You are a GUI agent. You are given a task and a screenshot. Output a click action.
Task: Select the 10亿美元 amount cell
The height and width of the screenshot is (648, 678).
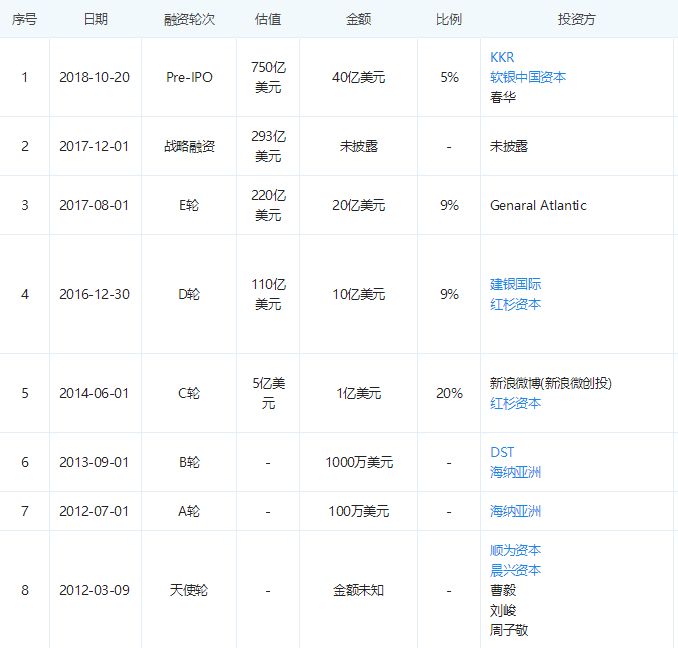click(358, 294)
